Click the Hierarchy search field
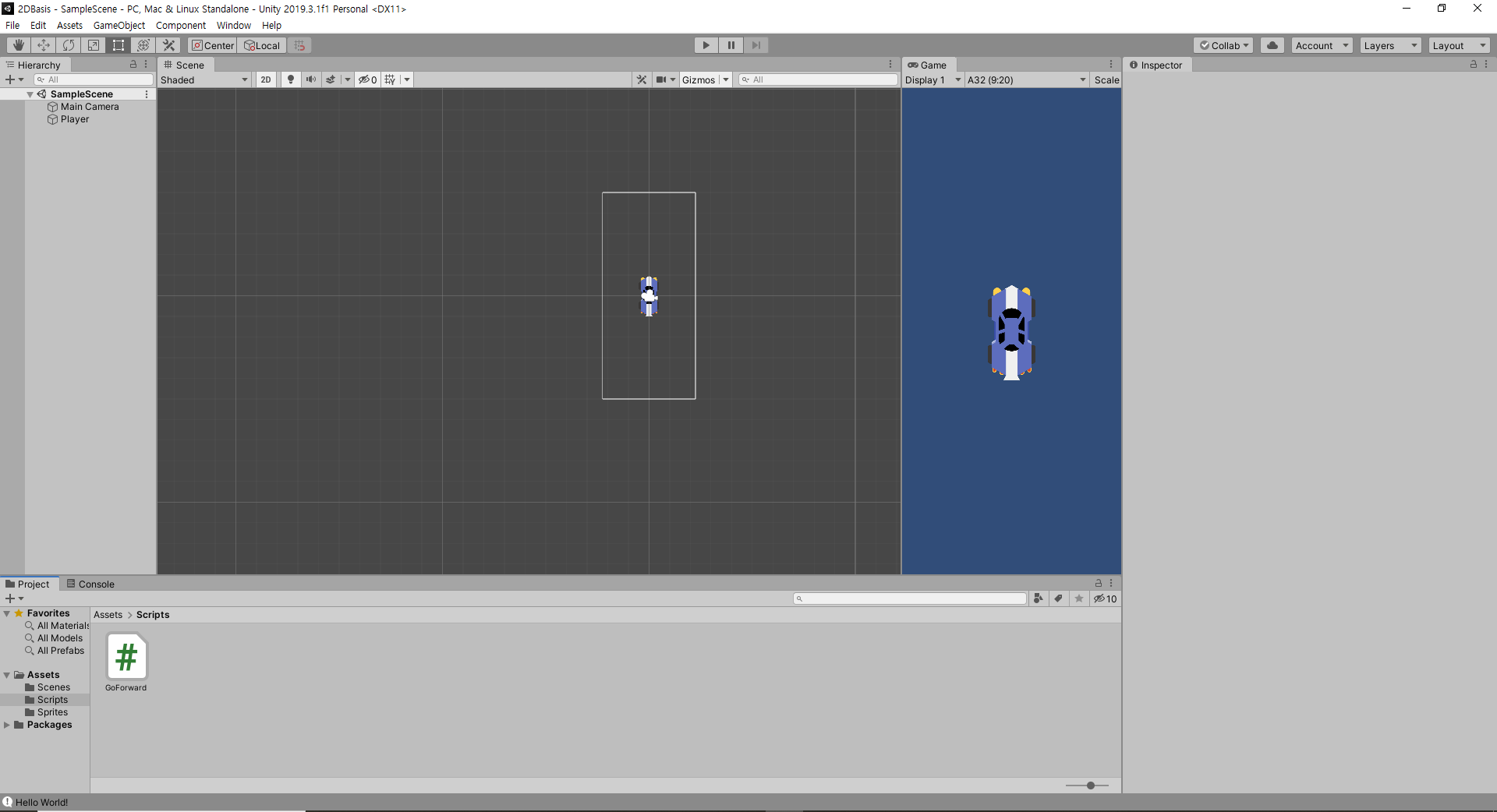 click(x=94, y=79)
